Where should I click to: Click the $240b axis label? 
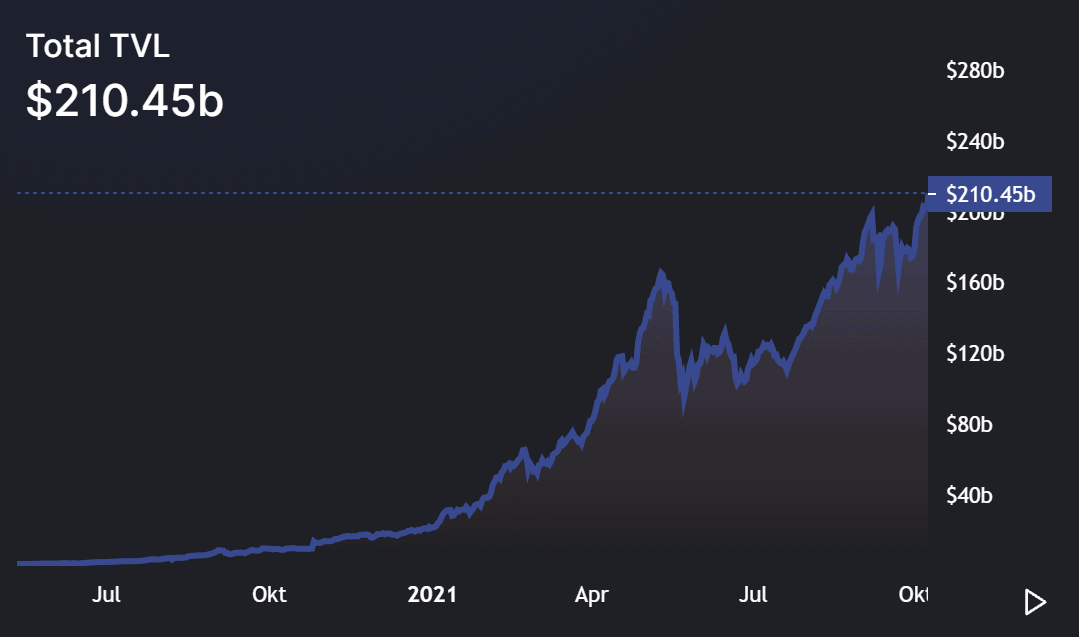(975, 141)
